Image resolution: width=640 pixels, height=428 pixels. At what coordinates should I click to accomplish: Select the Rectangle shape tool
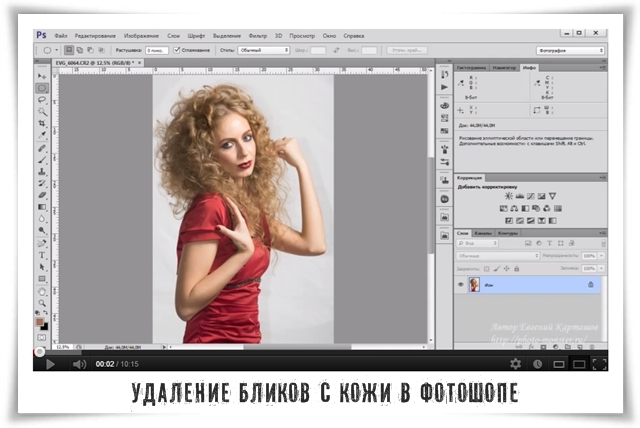(42, 279)
